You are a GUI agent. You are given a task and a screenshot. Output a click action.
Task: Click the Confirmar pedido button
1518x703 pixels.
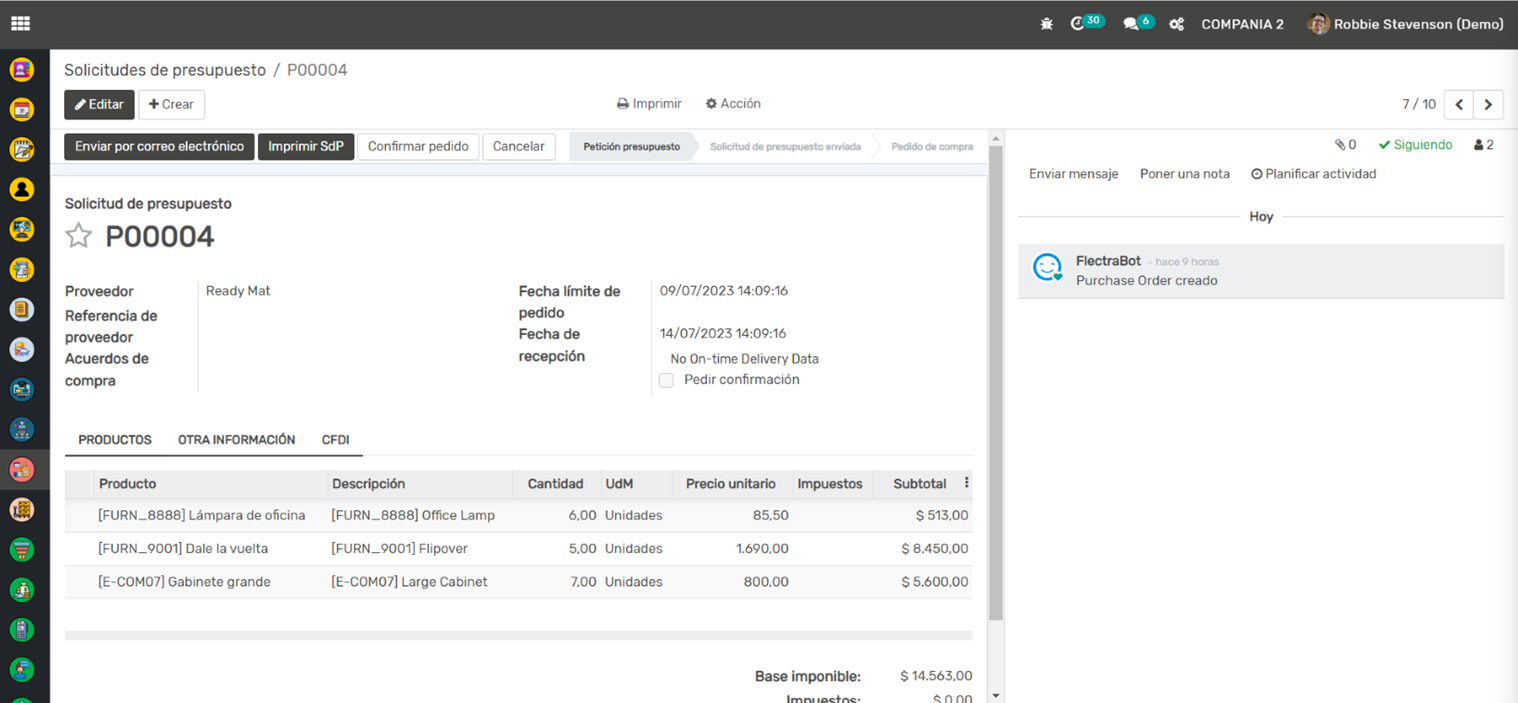418,147
